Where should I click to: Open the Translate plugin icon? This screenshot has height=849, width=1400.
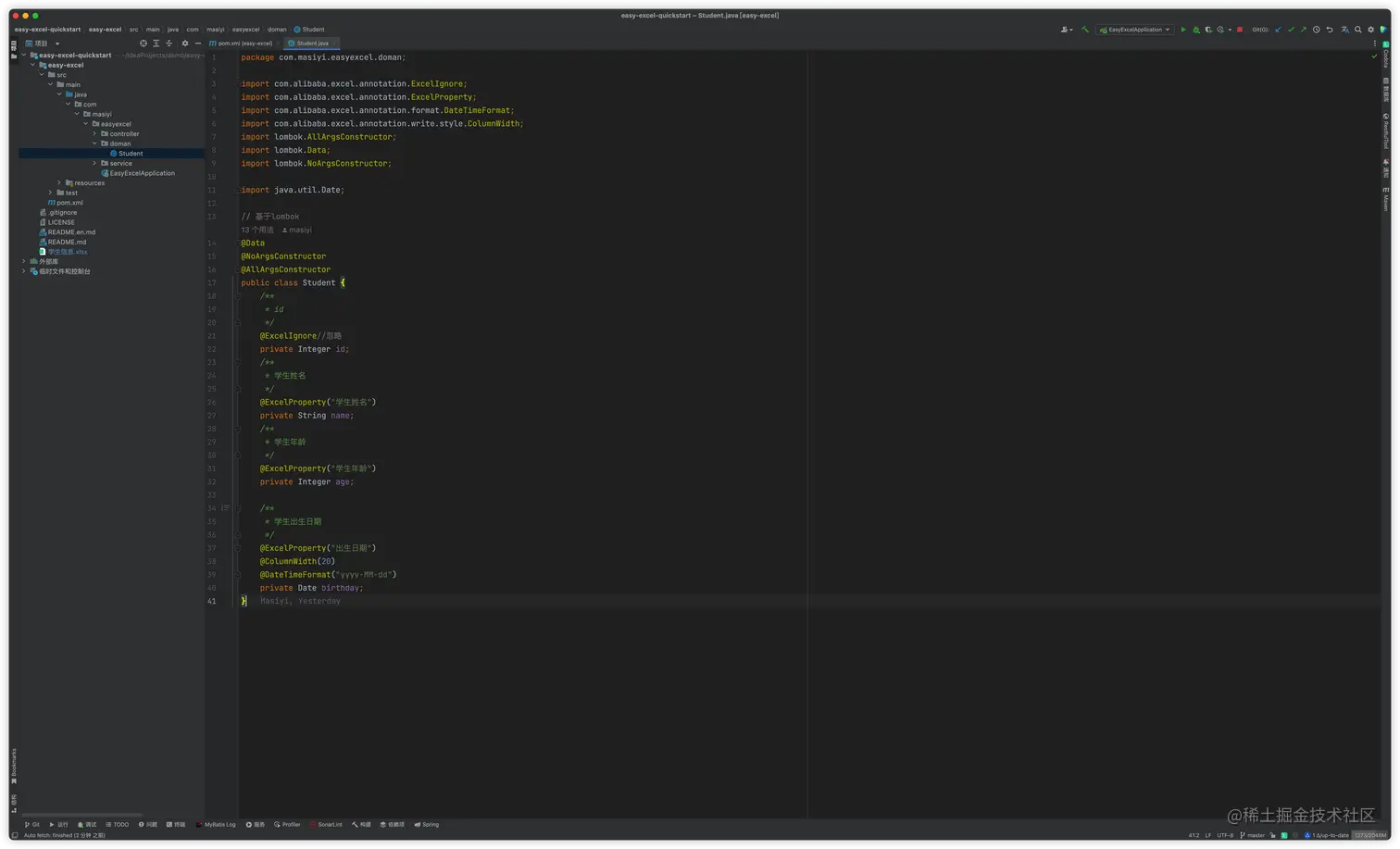1345,30
